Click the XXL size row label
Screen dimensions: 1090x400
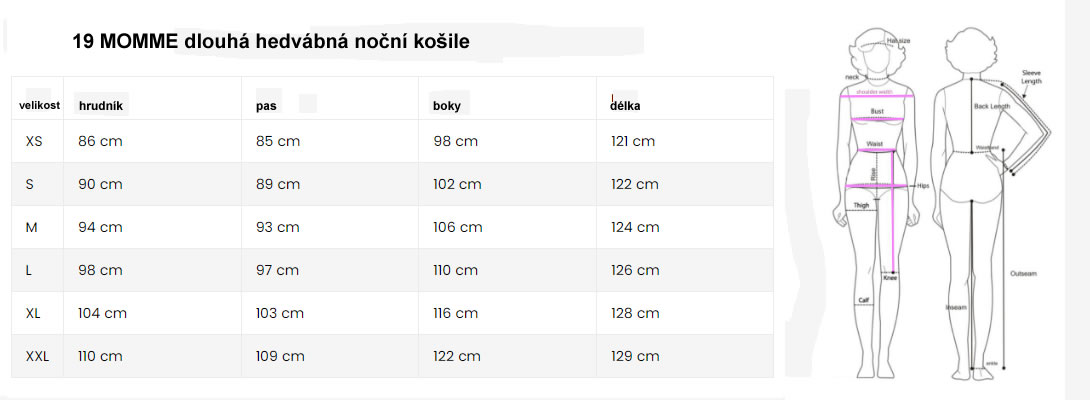pos(38,356)
